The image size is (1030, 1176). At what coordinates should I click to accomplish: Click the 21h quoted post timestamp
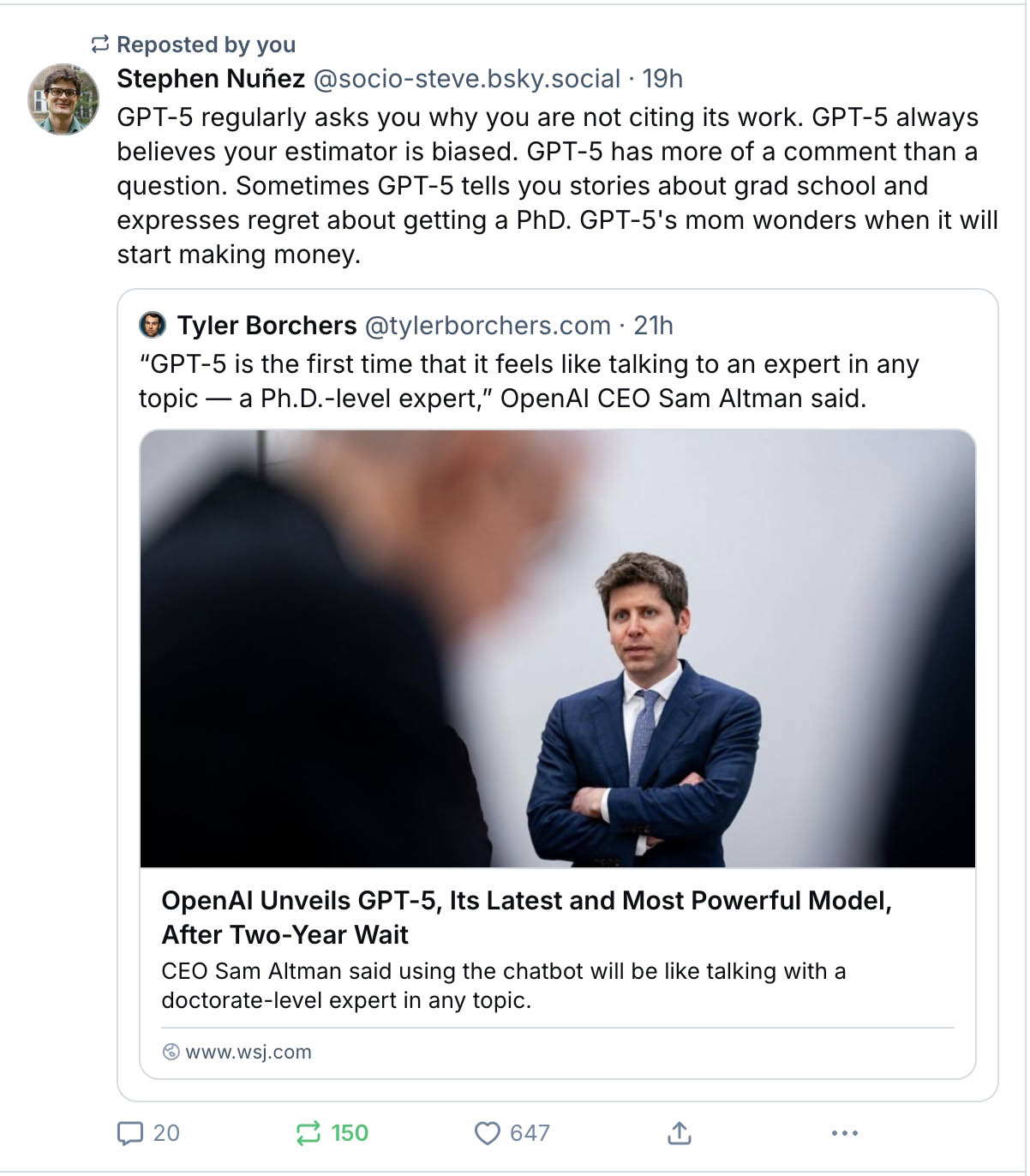click(x=653, y=326)
